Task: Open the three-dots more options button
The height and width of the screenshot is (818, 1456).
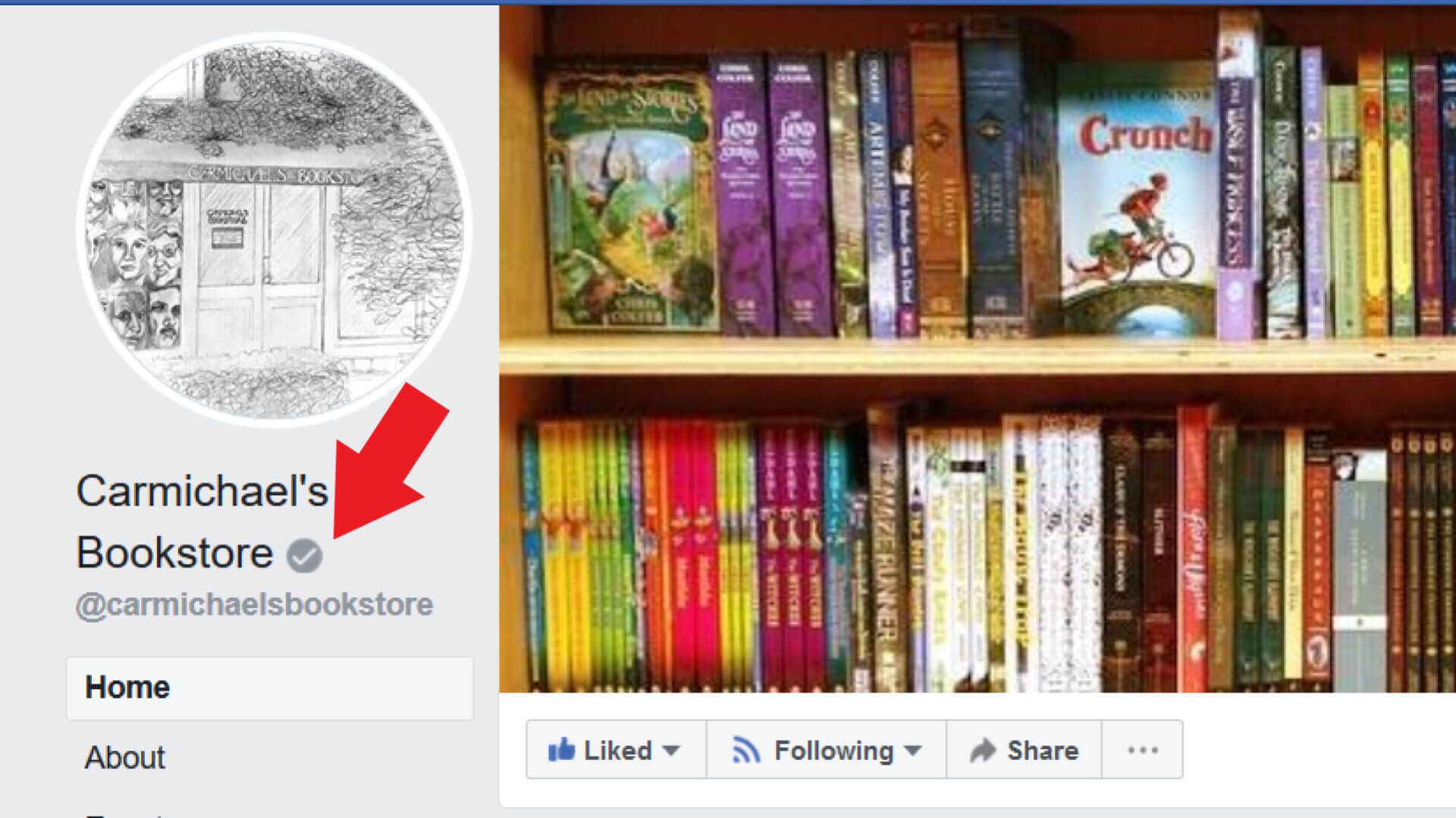Action: [1142, 750]
